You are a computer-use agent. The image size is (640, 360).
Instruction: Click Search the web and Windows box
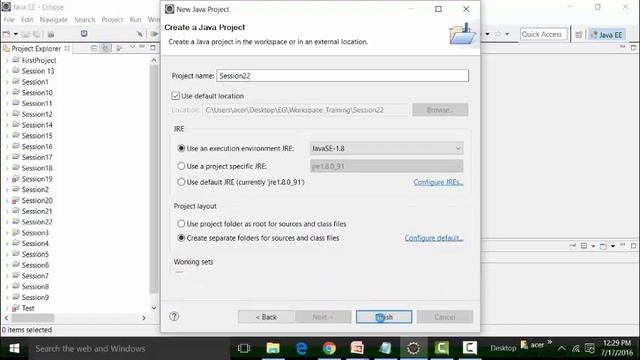(130, 348)
